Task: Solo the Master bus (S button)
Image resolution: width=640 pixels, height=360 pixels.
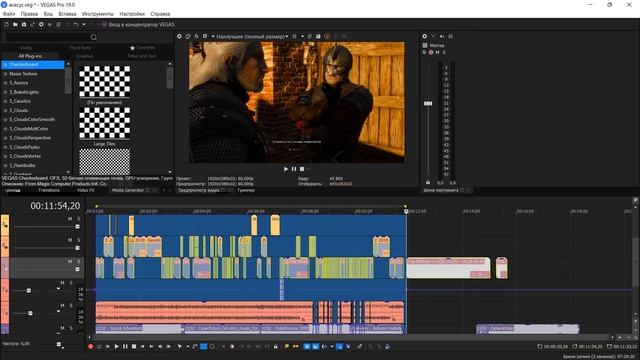Action: click(x=444, y=52)
